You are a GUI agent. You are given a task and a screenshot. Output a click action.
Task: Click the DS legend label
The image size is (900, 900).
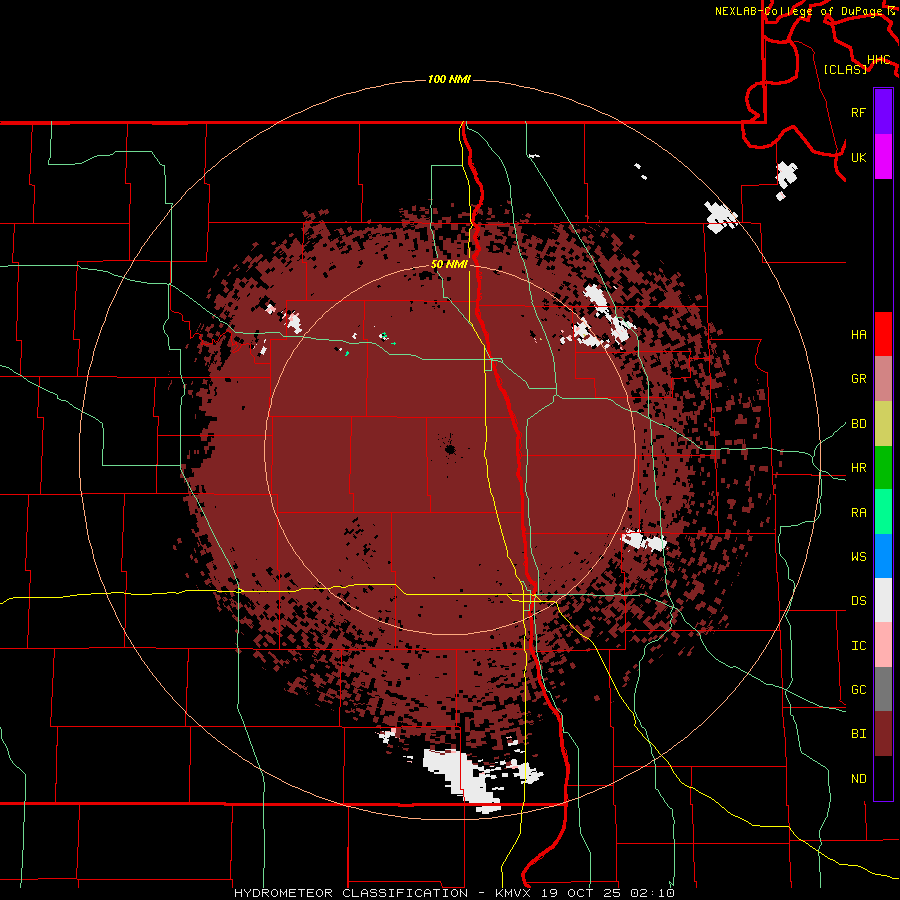pyautogui.click(x=858, y=601)
